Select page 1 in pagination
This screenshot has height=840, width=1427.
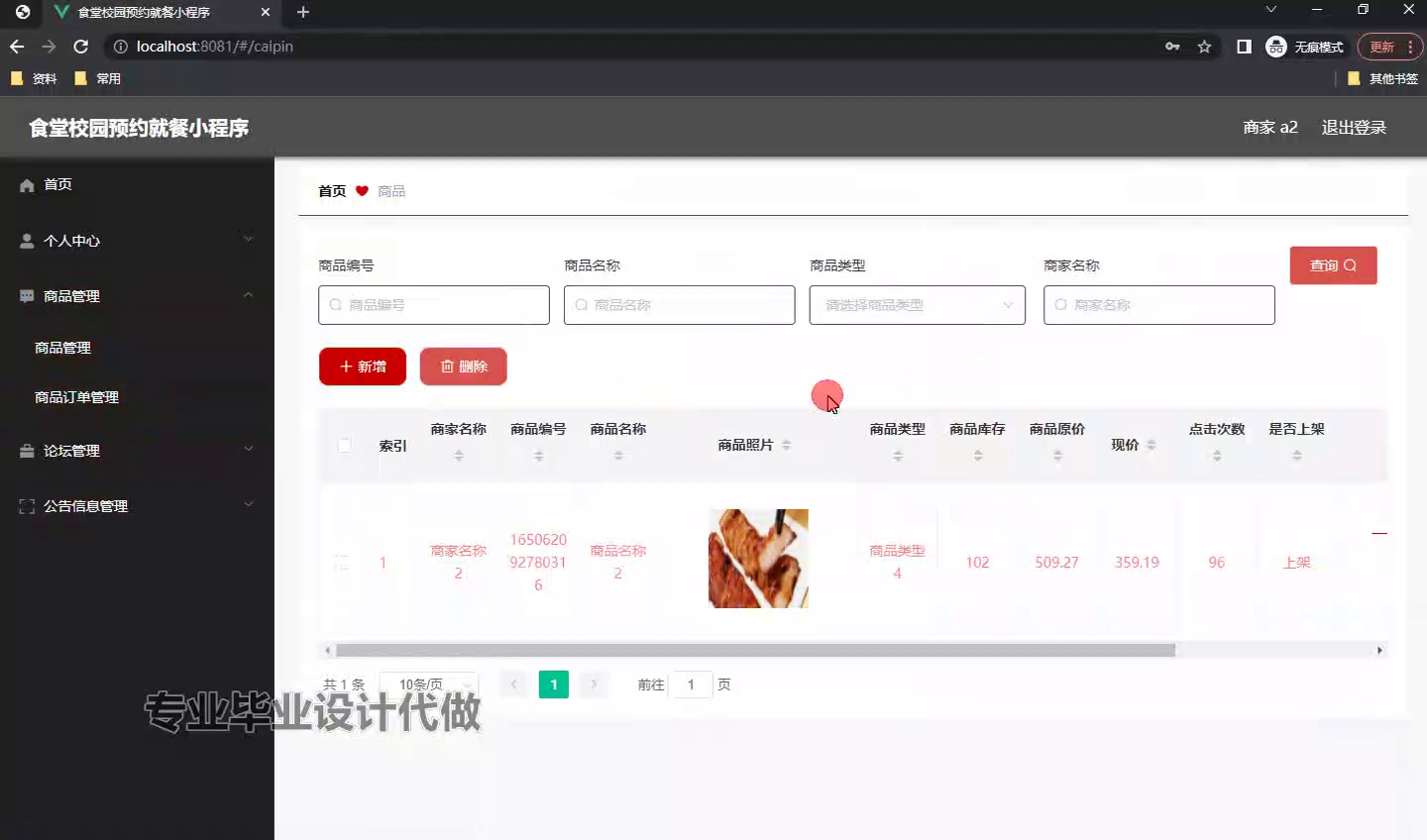click(554, 684)
